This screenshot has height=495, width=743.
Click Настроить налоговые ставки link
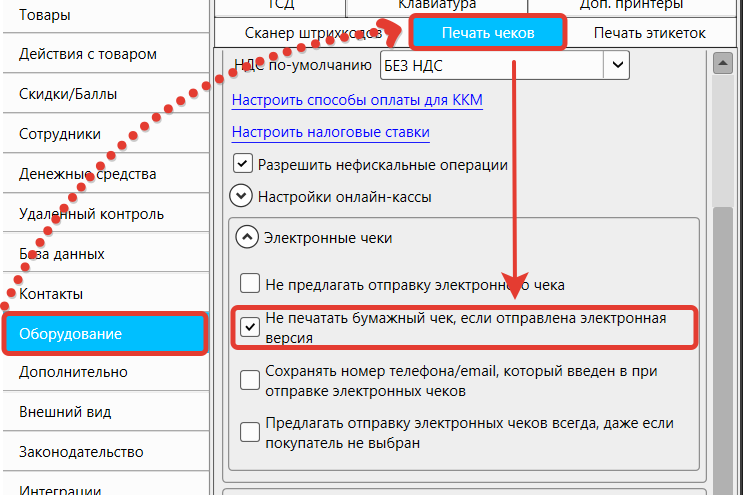pyautogui.click(x=330, y=132)
